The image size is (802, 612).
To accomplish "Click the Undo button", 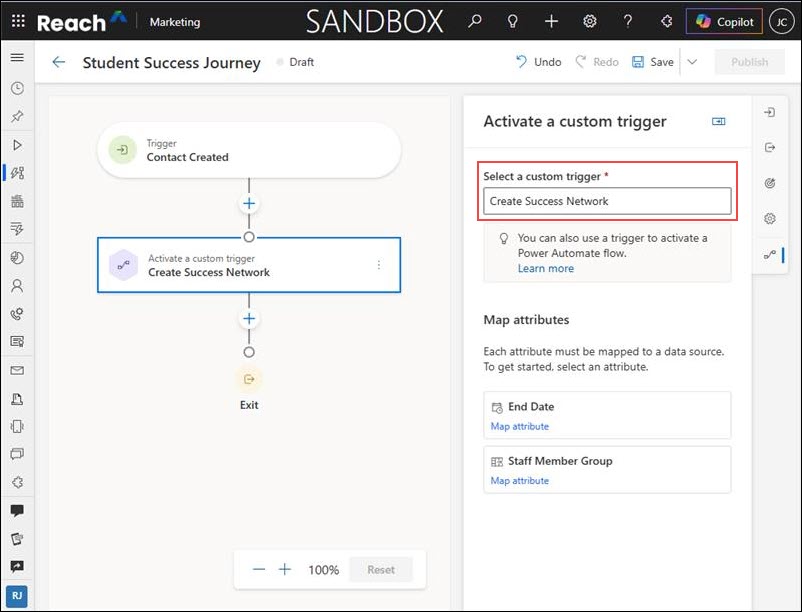I will (x=538, y=62).
